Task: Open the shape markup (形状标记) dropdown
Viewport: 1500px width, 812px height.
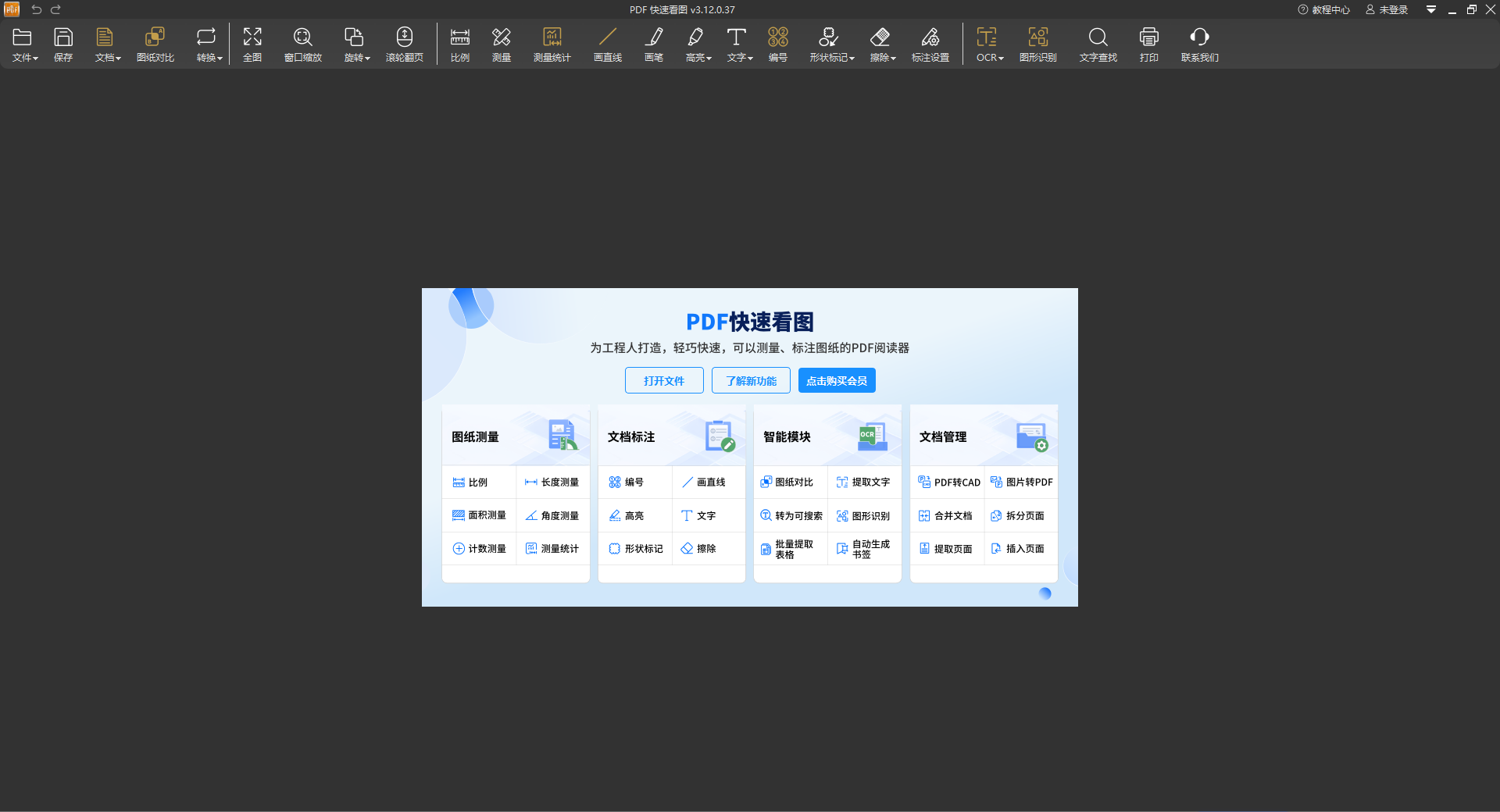Action: click(x=832, y=45)
